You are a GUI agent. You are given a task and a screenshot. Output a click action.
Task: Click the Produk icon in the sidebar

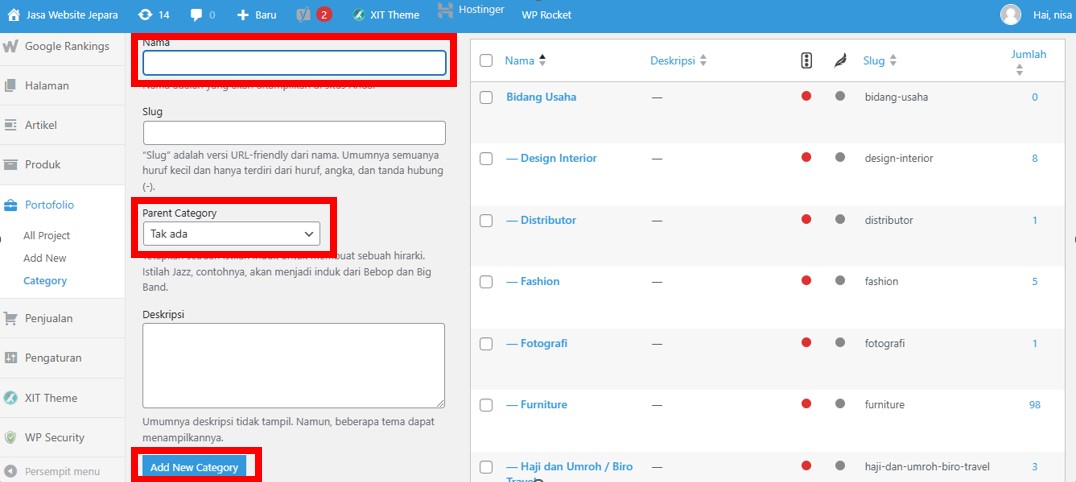(10, 165)
